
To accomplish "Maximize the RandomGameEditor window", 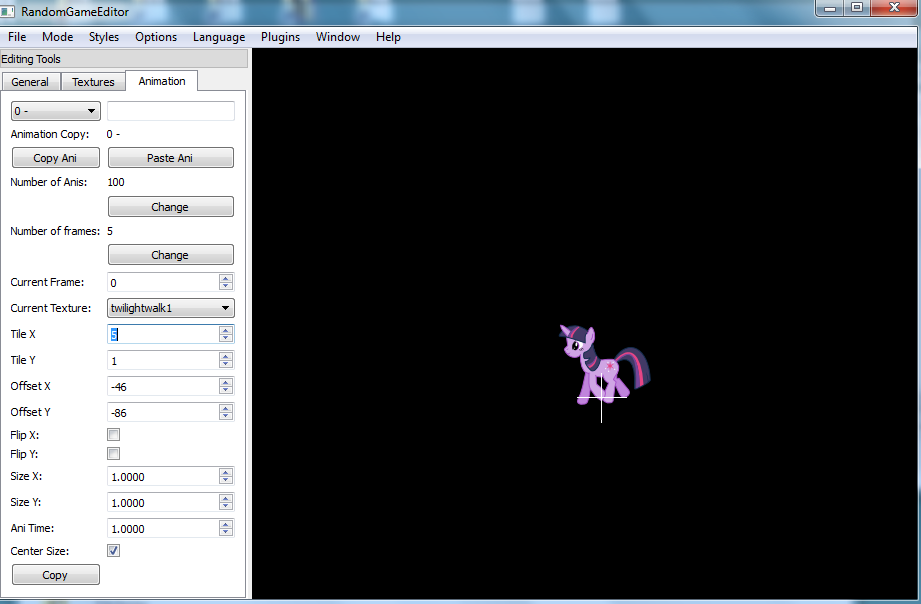I will (x=856, y=8).
